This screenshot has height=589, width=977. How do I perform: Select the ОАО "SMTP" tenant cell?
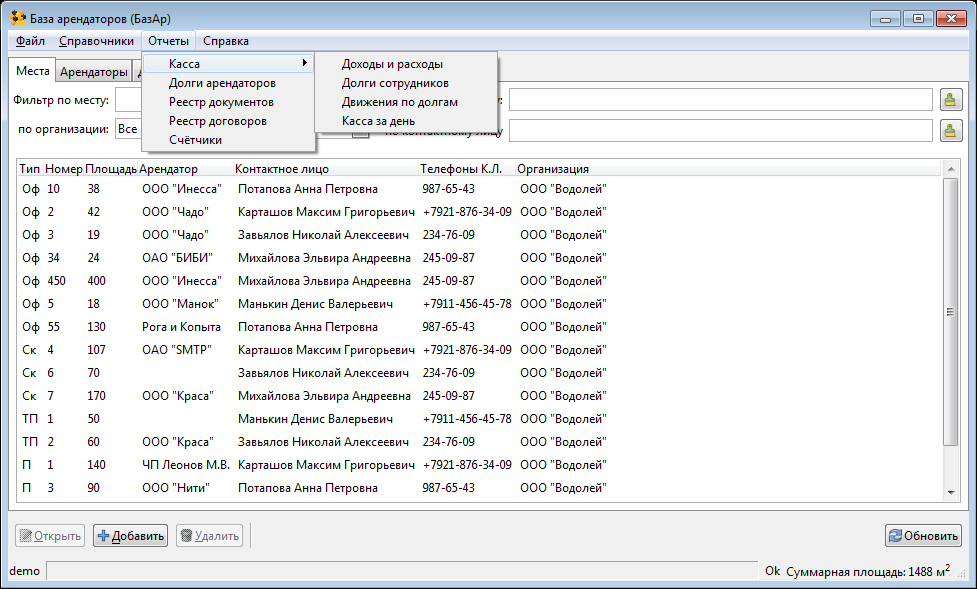point(177,350)
